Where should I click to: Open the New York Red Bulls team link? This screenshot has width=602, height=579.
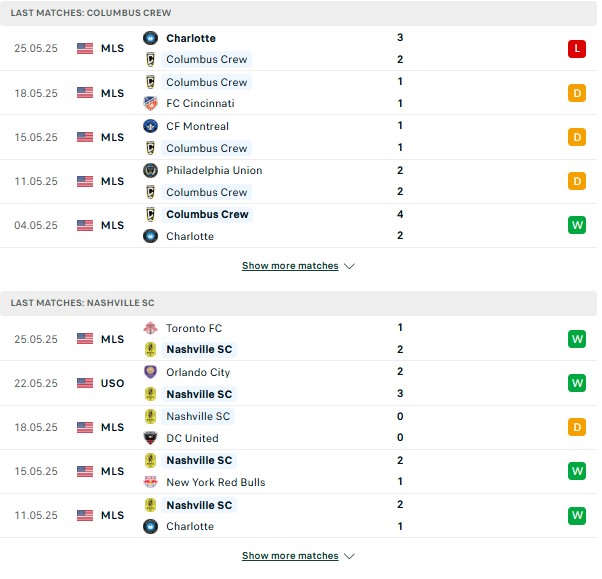click(x=216, y=482)
